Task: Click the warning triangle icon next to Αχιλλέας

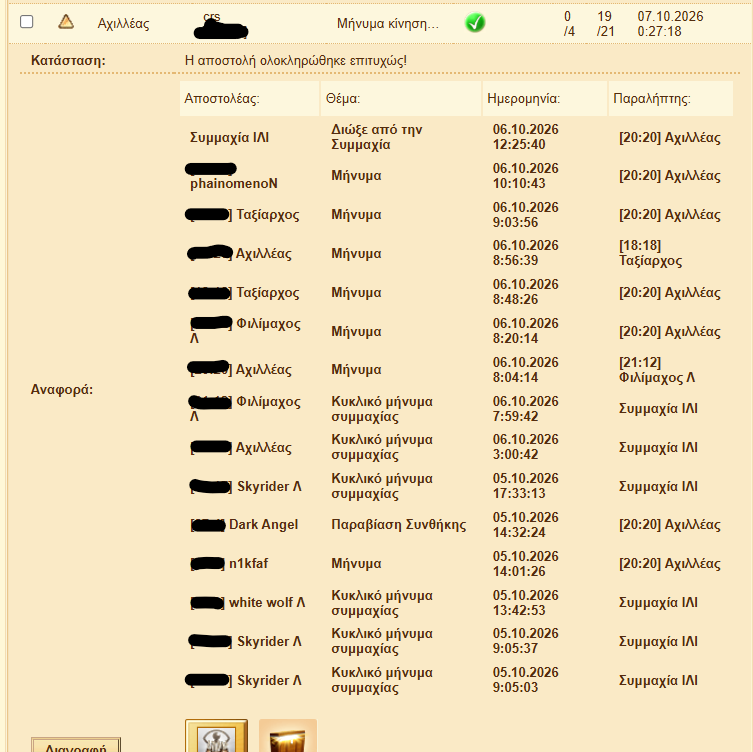Action: point(66,22)
